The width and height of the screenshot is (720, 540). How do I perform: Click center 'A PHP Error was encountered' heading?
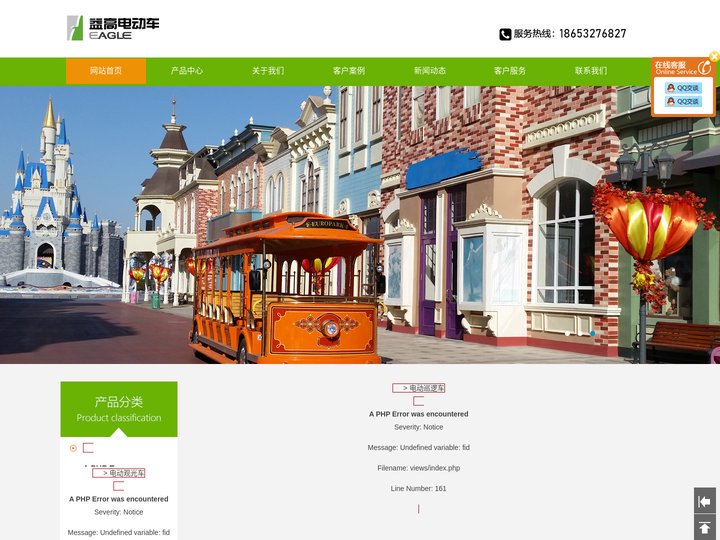[419, 414]
